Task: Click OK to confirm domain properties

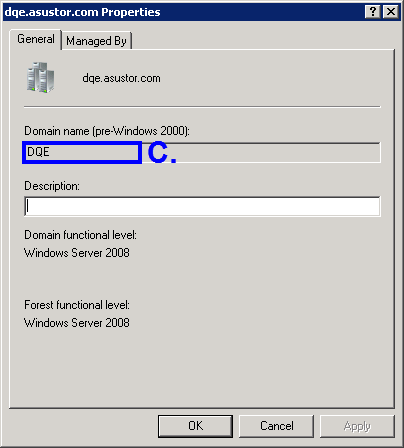Action: click(x=195, y=426)
